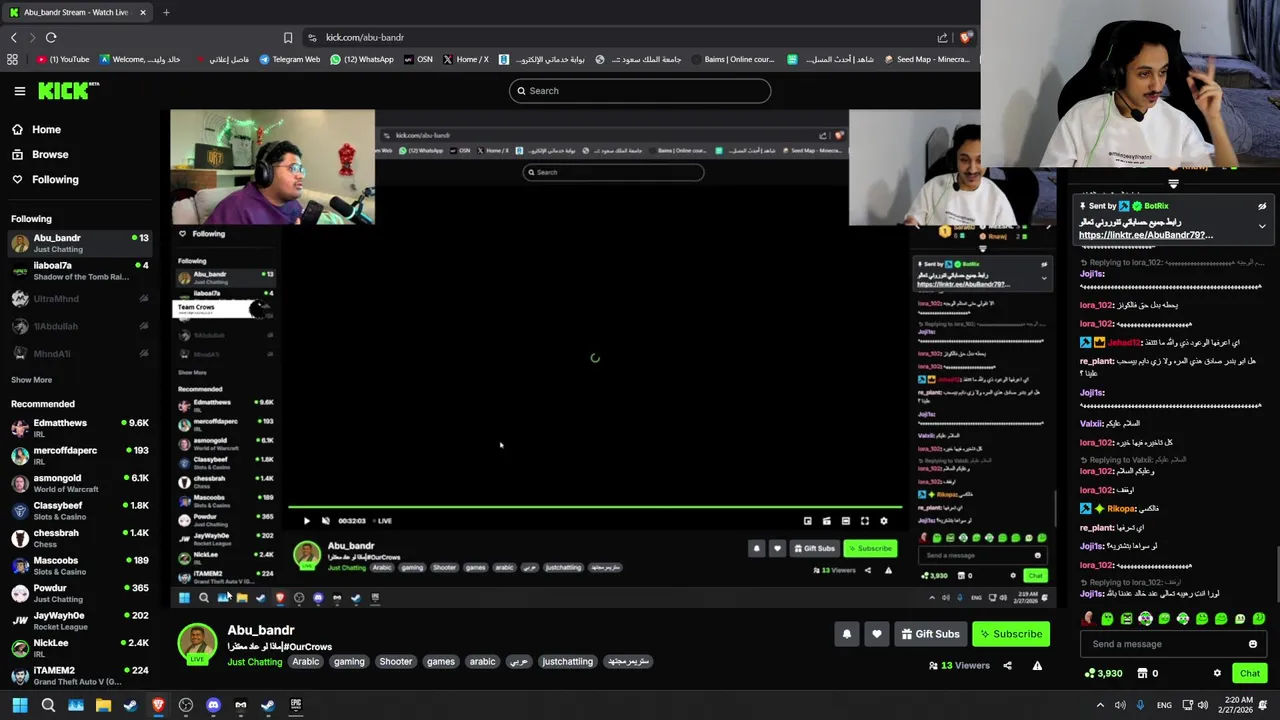This screenshot has height=720, width=1280.
Task: Open the Powdur recommended channel
Action: tap(80, 593)
